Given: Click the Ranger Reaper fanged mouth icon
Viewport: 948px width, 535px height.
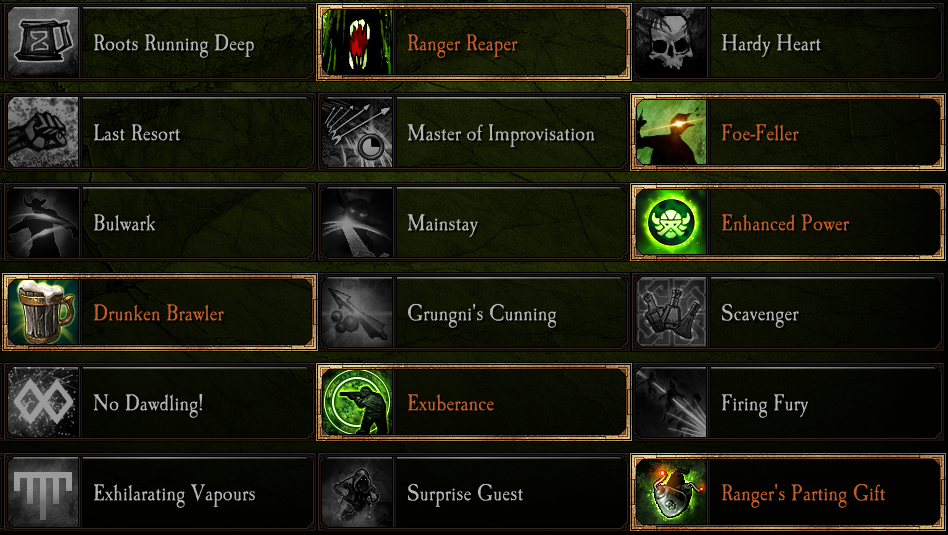Looking at the screenshot, I should (x=357, y=42).
